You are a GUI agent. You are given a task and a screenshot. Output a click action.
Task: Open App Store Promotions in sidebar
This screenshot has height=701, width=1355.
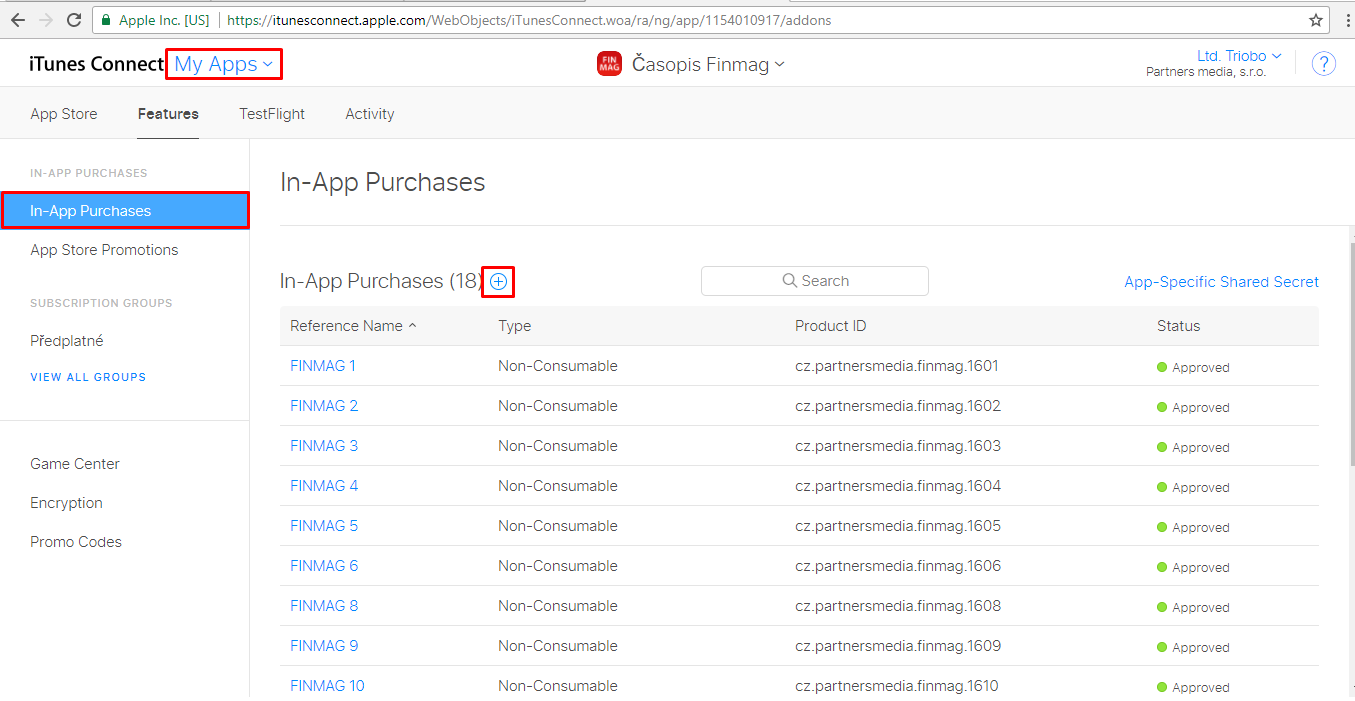(x=104, y=250)
